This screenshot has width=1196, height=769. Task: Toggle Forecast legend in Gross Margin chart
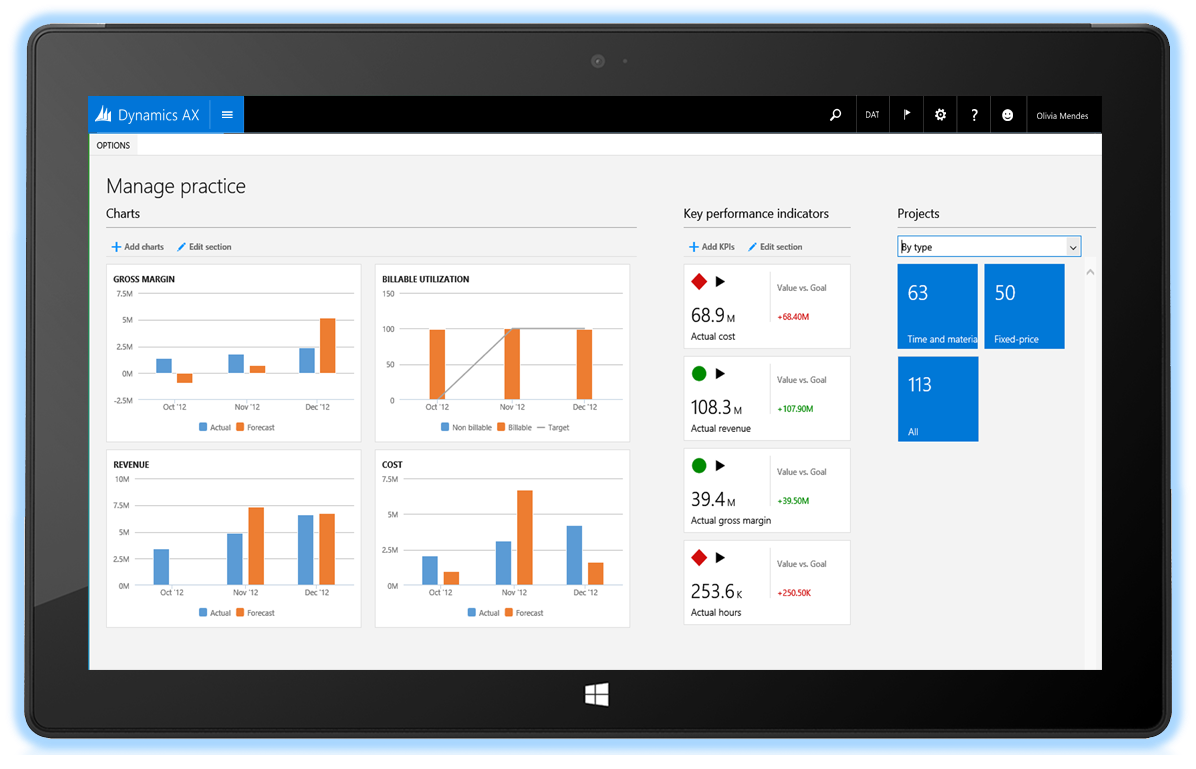click(x=254, y=427)
